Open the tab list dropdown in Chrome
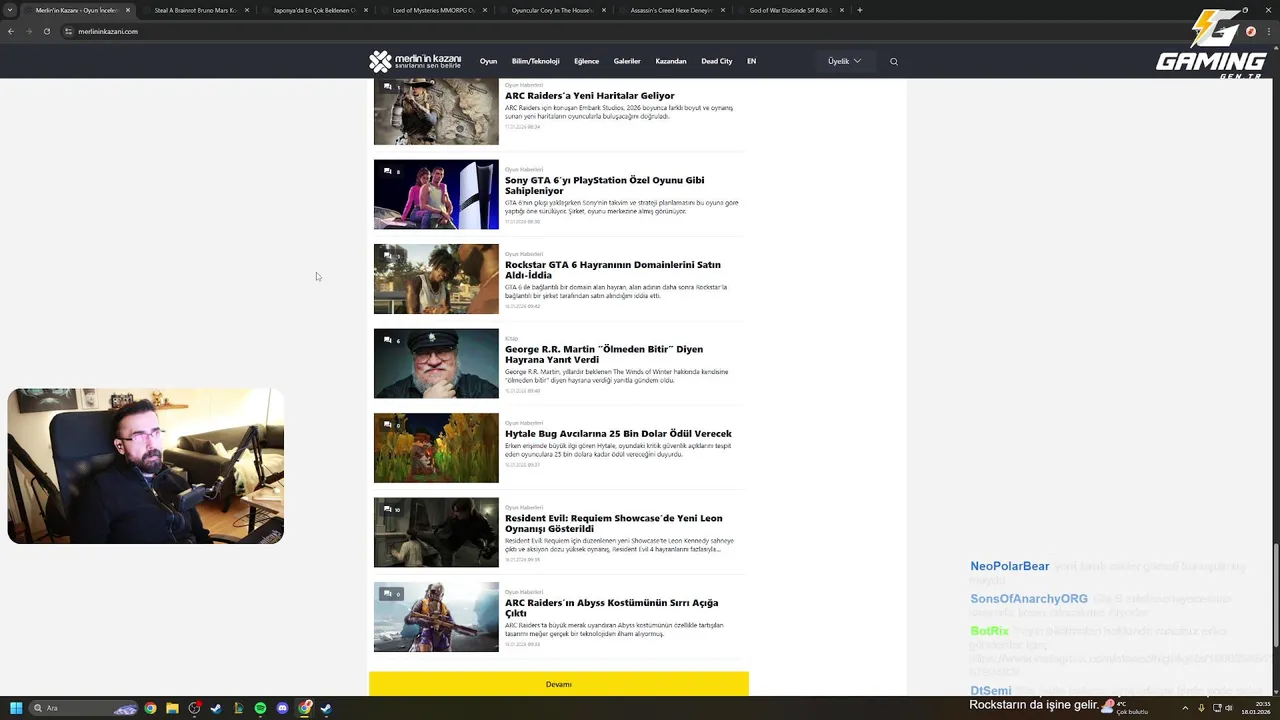The image size is (1280, 720). pos(11,10)
